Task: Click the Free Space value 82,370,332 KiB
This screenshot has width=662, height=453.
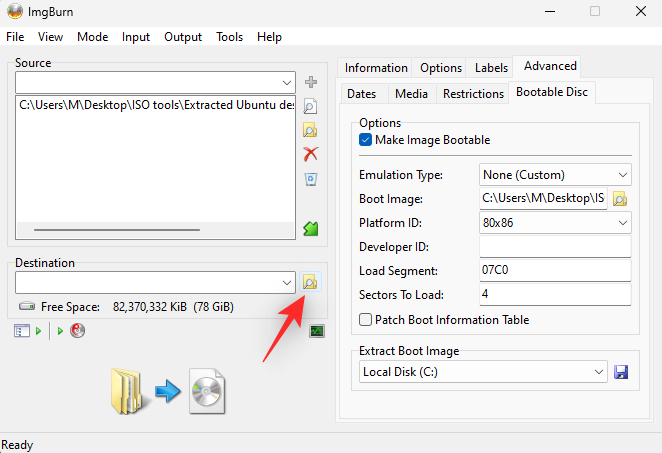Action: click(x=149, y=307)
